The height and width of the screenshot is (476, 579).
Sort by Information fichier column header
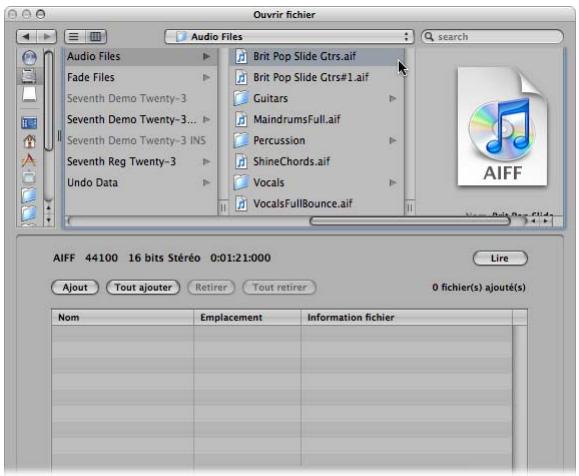pyautogui.click(x=407, y=318)
